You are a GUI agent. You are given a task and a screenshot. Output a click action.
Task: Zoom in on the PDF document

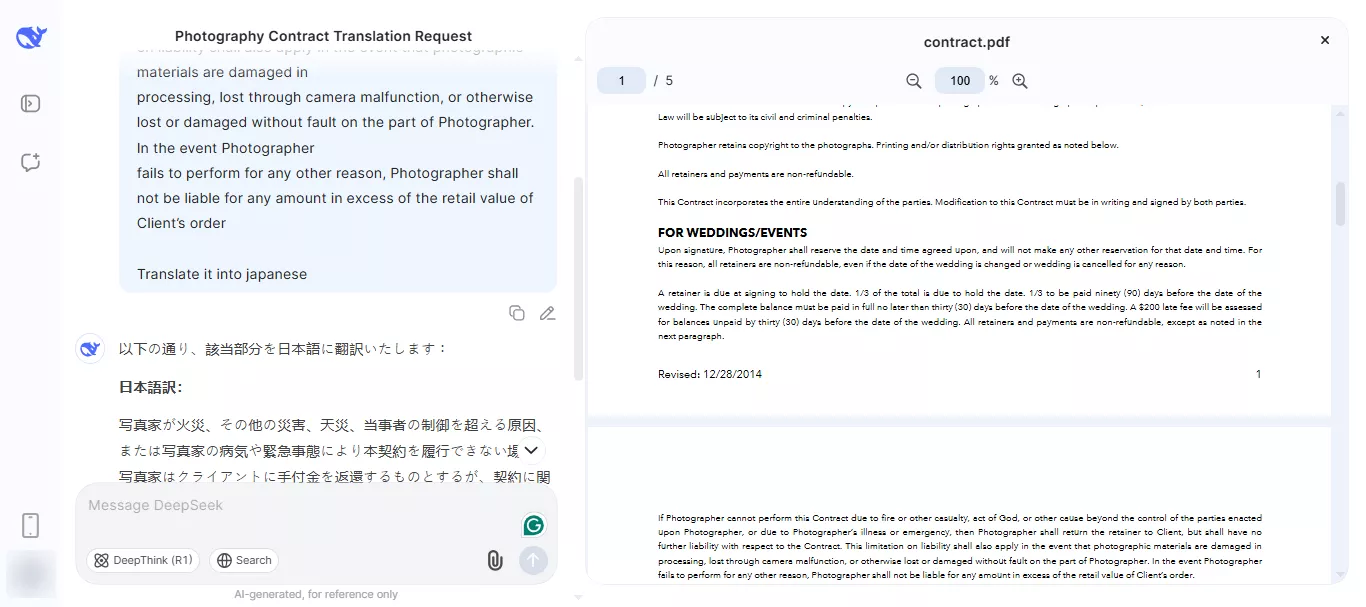click(1020, 80)
